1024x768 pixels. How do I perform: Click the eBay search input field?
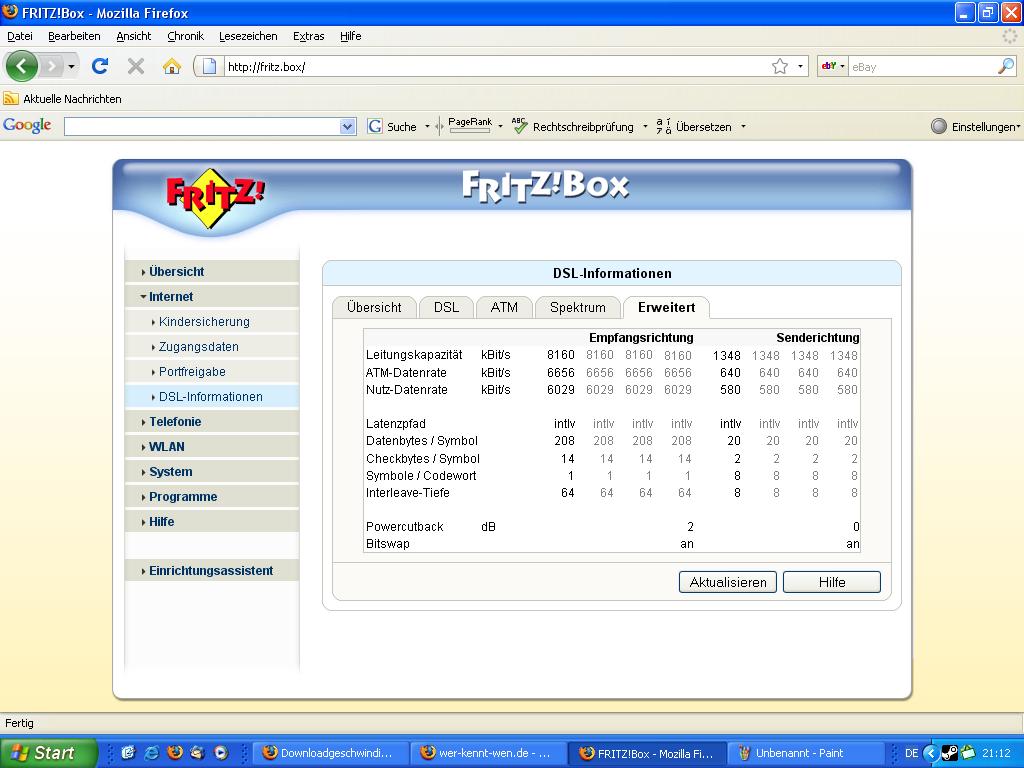click(922, 66)
